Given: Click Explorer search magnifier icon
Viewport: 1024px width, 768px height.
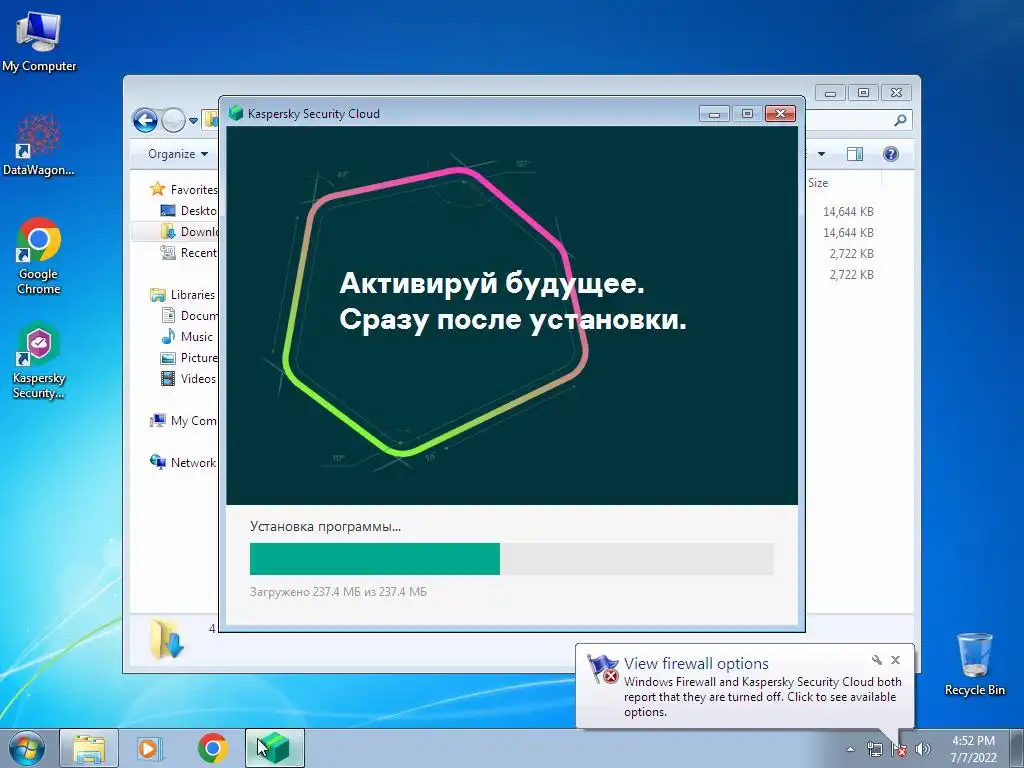Looking at the screenshot, I should tap(900, 120).
